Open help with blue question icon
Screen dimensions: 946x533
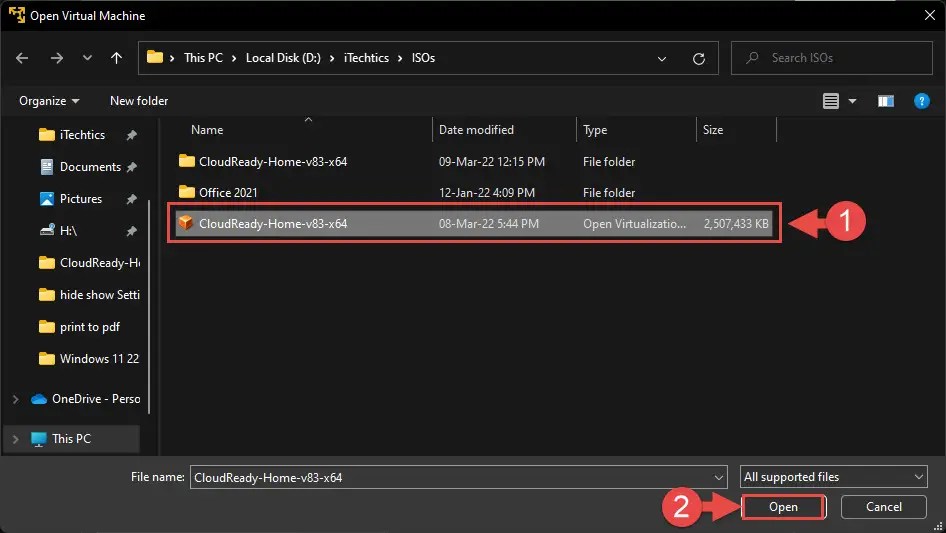point(921,101)
